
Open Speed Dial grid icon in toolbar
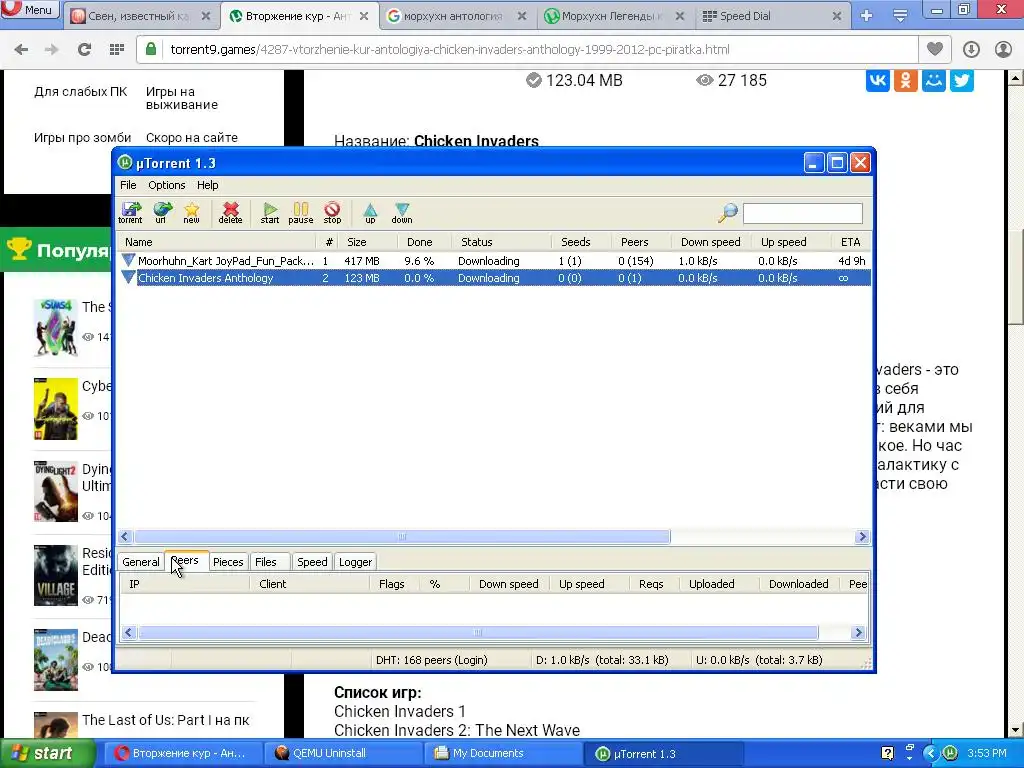pos(116,49)
